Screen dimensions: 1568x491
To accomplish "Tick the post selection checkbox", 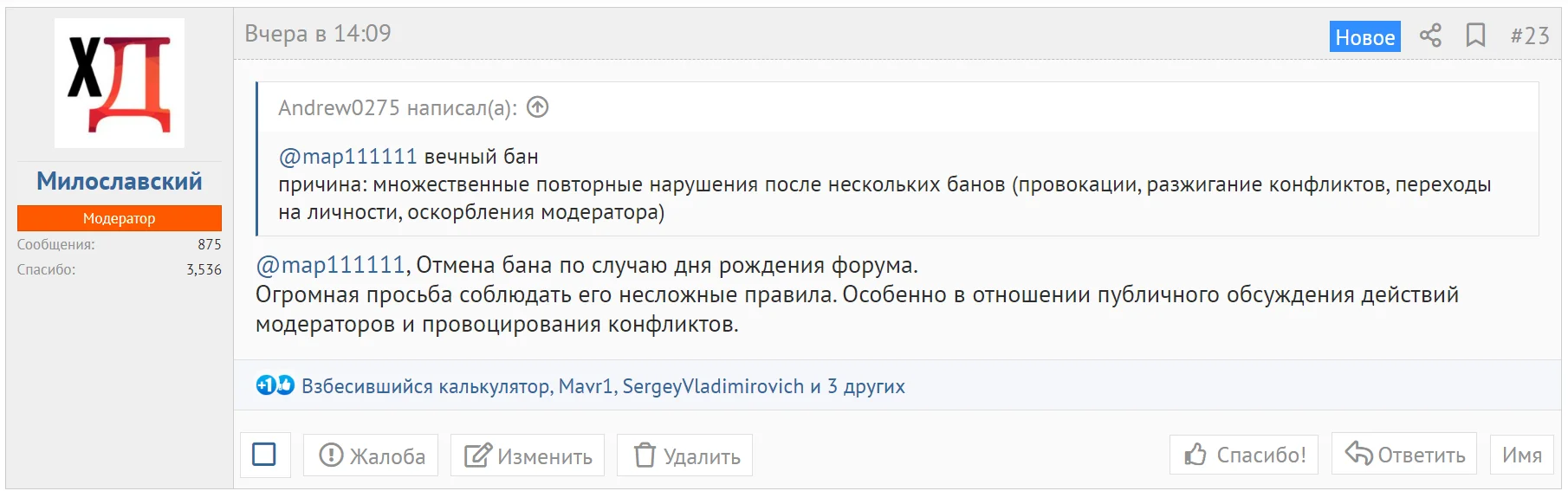I will [264, 455].
